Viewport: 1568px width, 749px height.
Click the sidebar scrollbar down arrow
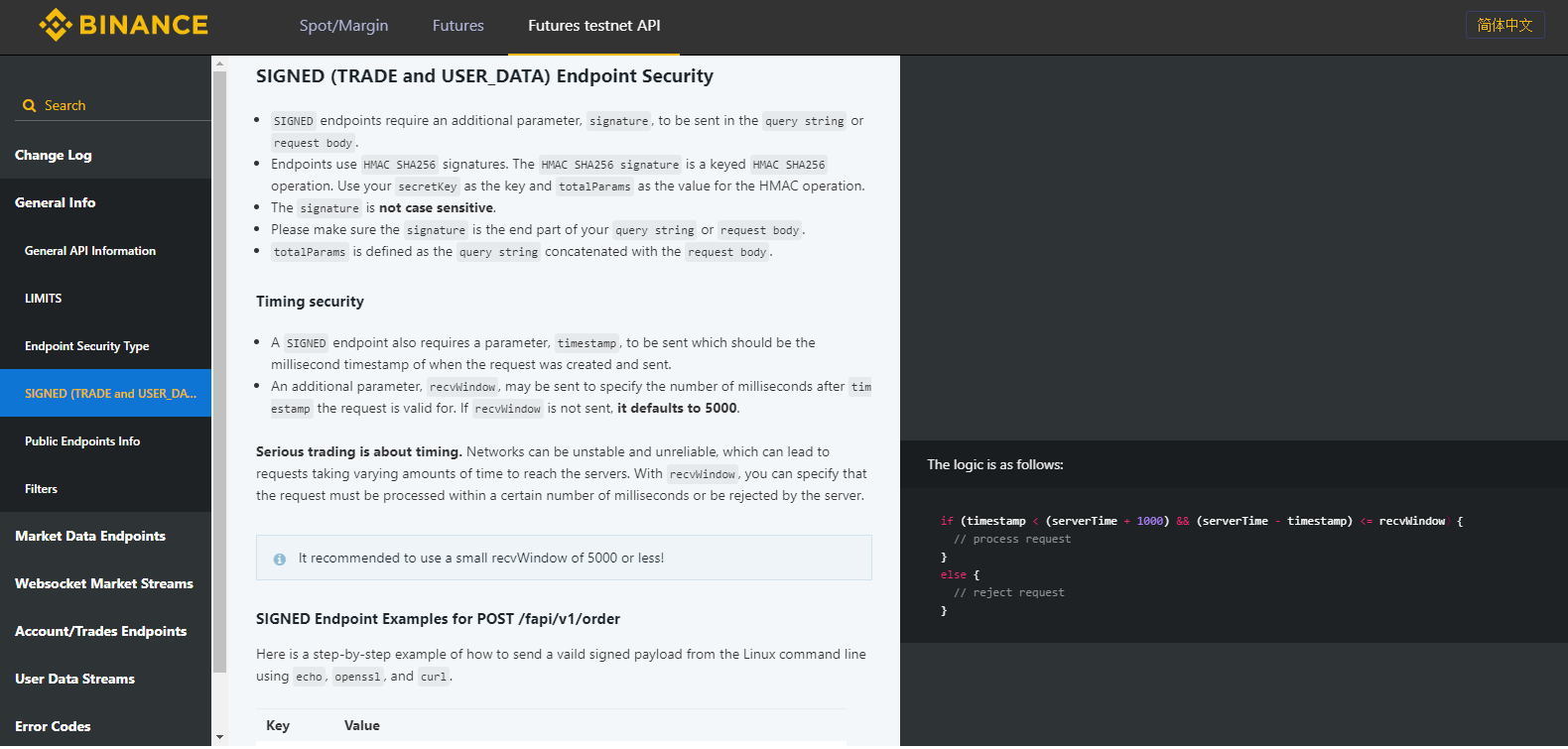tap(219, 737)
